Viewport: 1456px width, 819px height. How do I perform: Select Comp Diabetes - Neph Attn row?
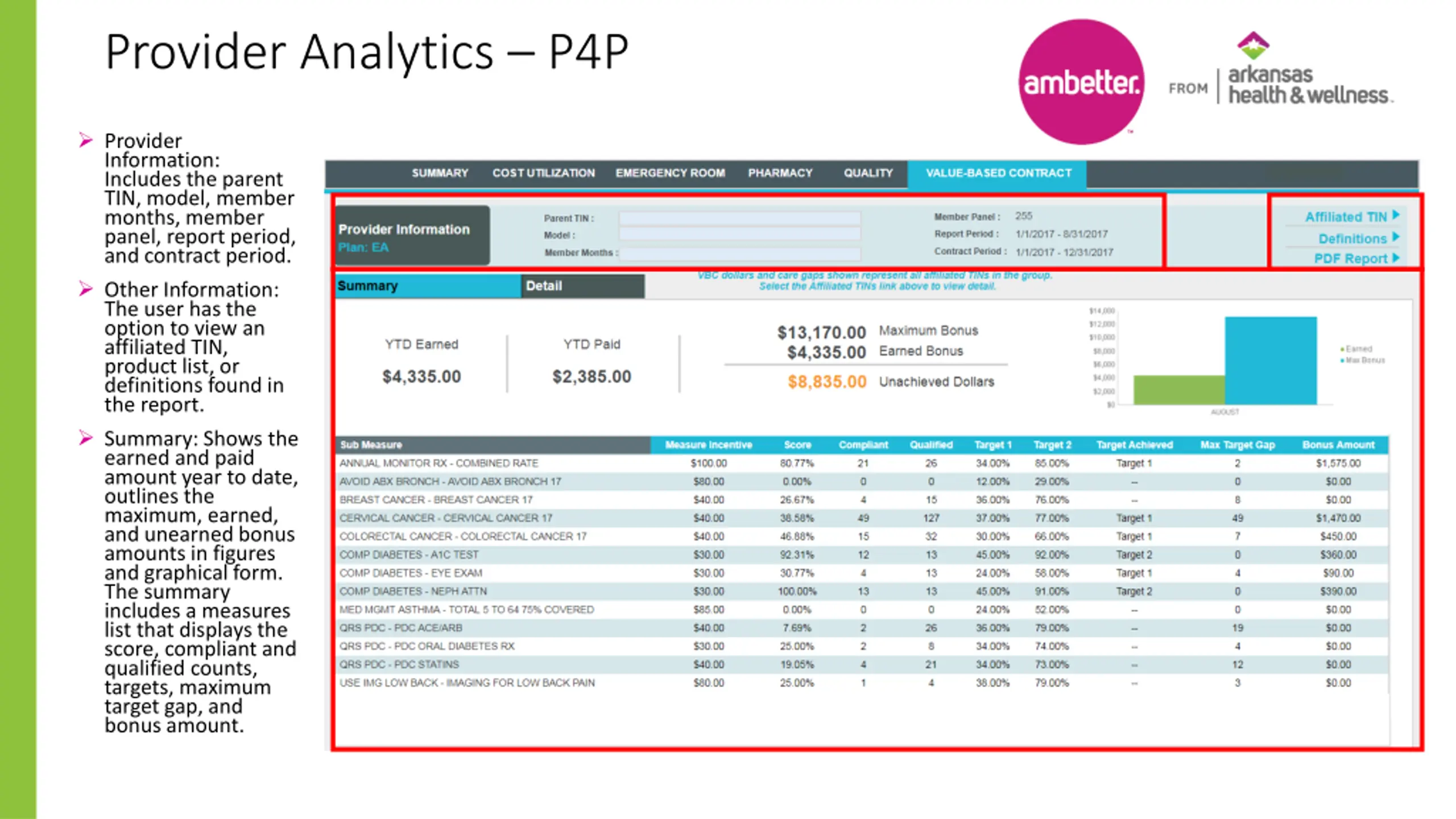tap(862, 591)
